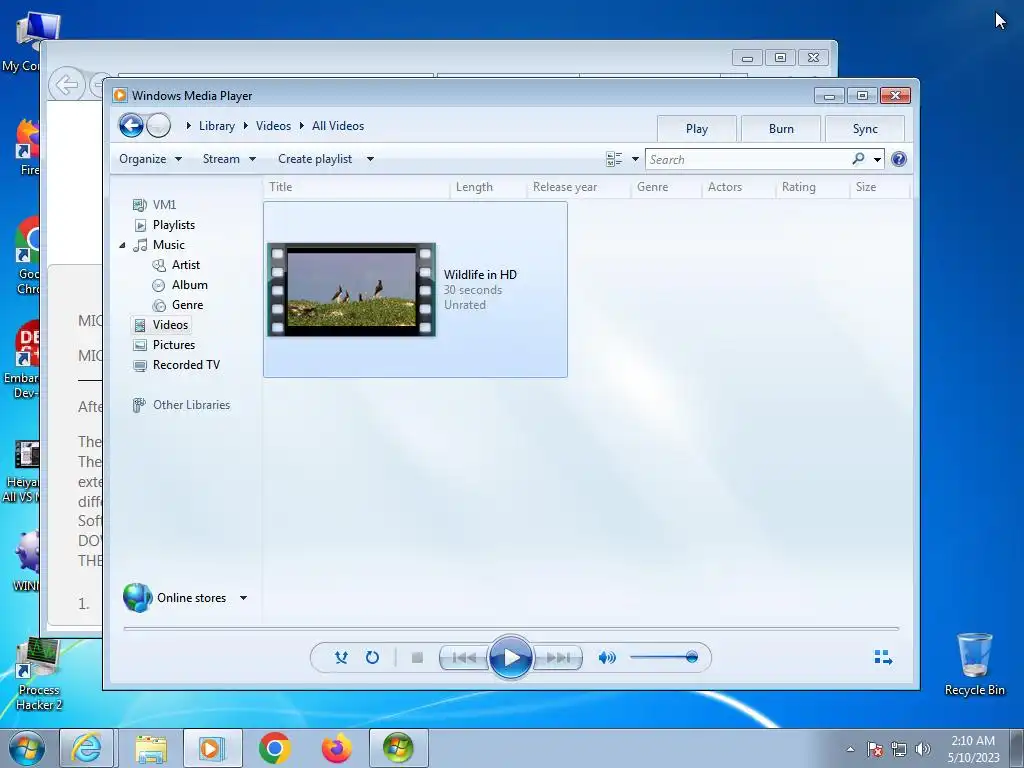This screenshot has height=768, width=1024.
Task: Switch to Now Playing view icon
Action: click(x=883, y=658)
